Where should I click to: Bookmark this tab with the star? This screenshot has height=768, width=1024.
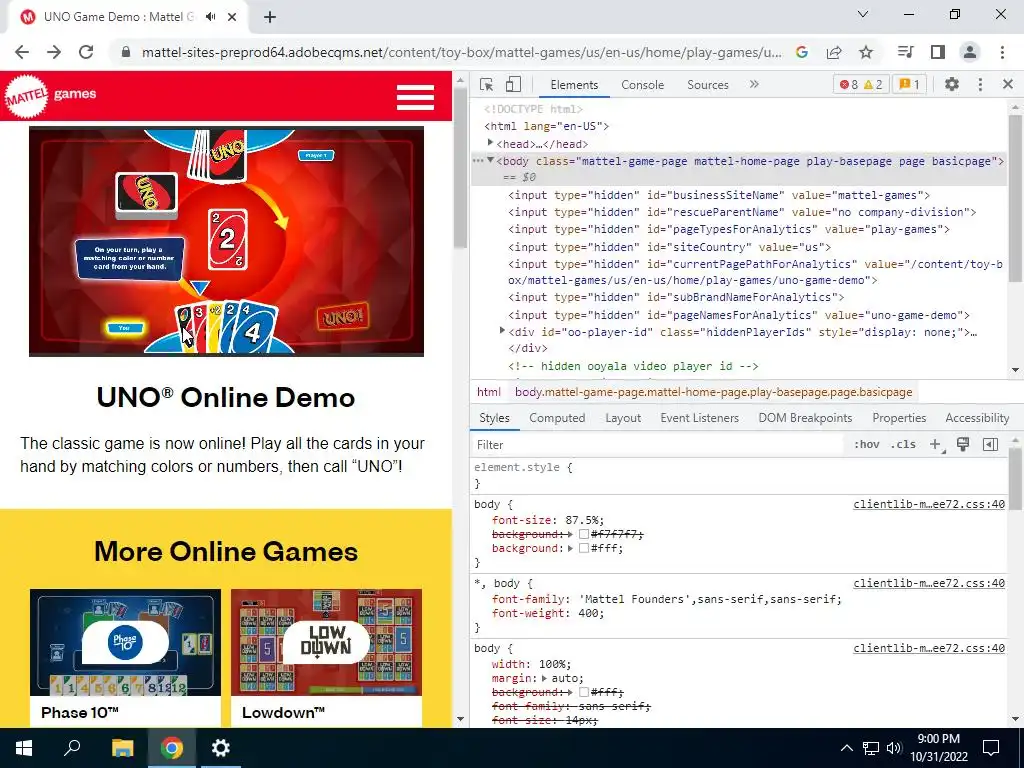(x=866, y=52)
